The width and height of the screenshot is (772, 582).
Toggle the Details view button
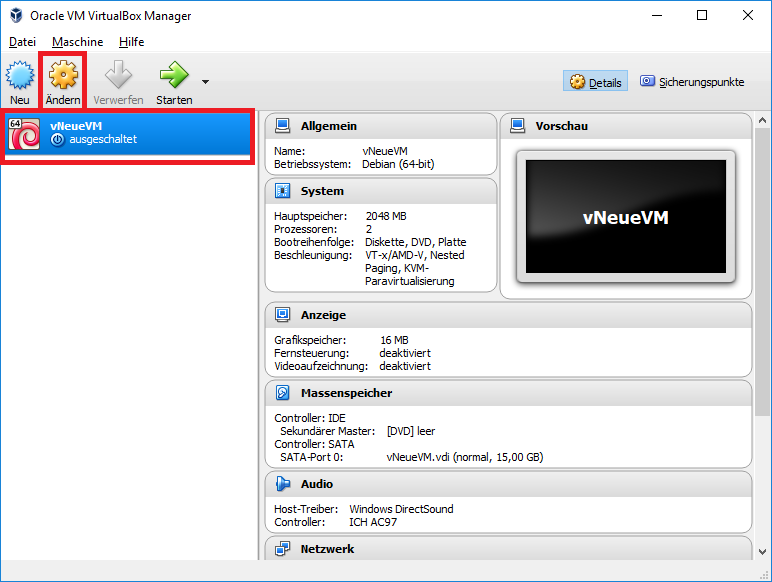[x=595, y=82]
